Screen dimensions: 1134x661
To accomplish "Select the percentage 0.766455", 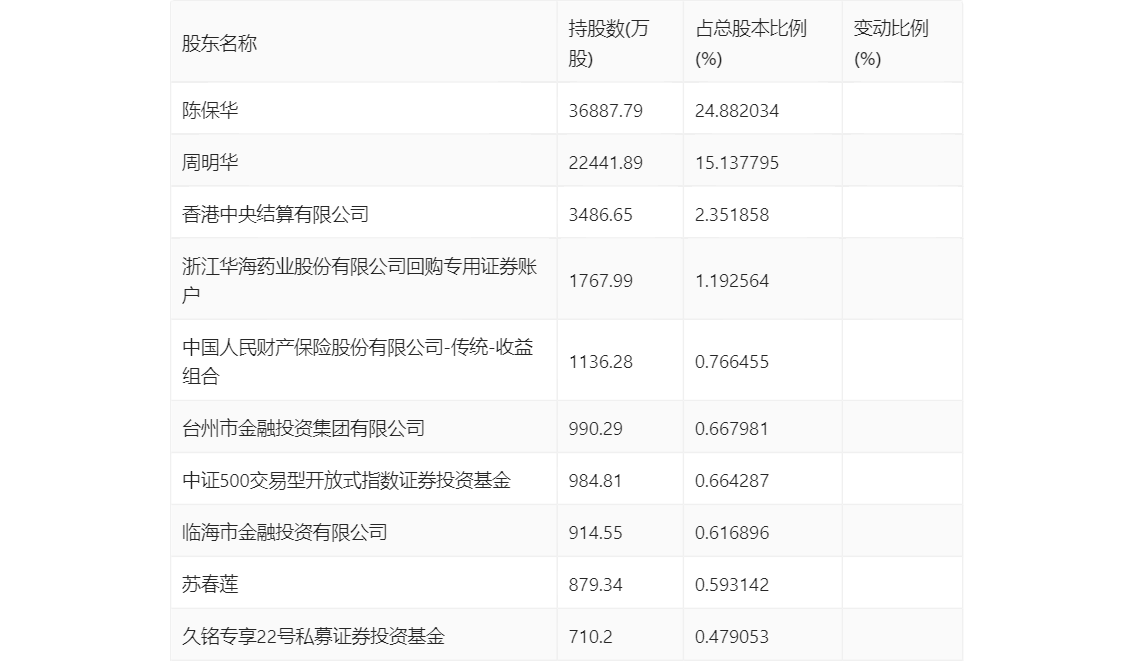I will click(x=732, y=362).
